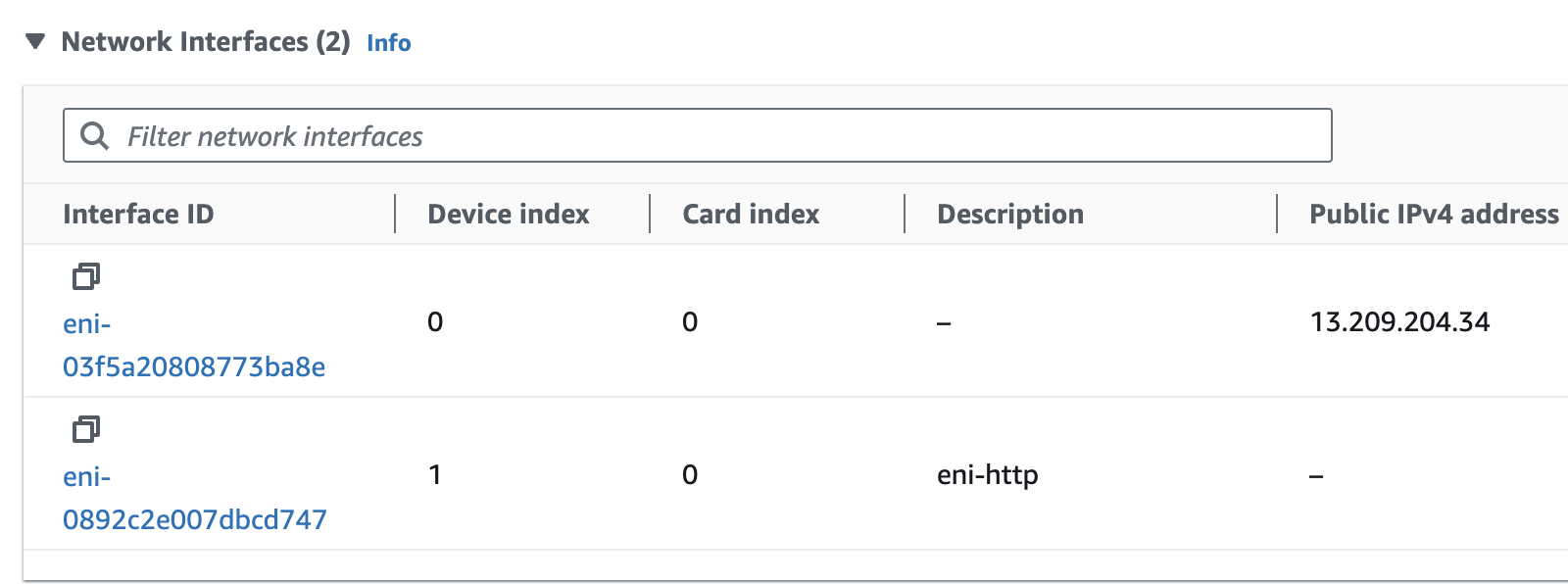
Task: Click the magnifier icon in filter box
Action: [94, 135]
